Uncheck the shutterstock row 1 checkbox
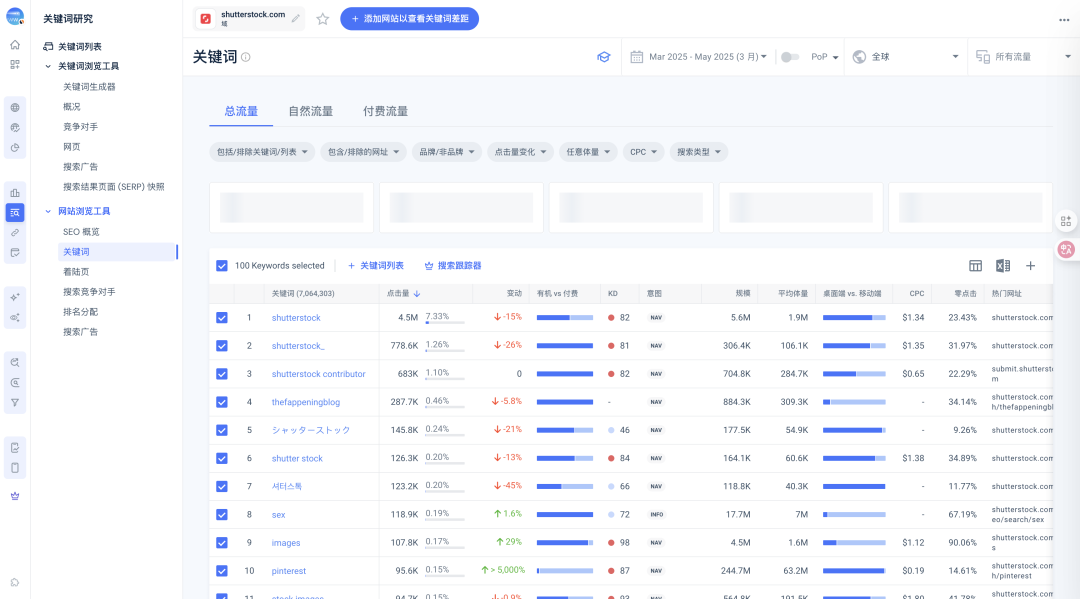Viewport: 1080px width, 599px height. coord(222,317)
